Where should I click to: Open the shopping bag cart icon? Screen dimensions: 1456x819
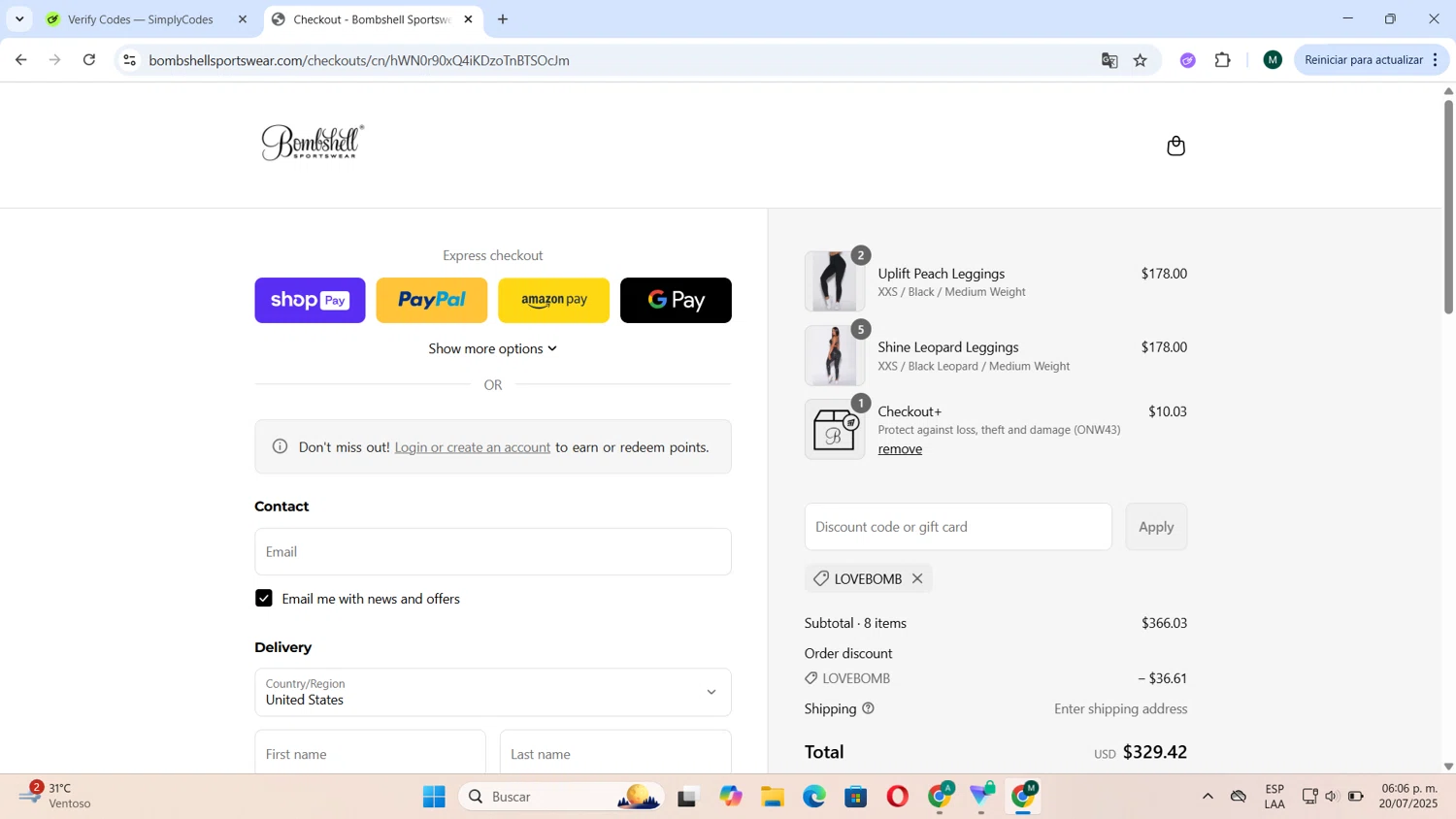coord(1175,146)
